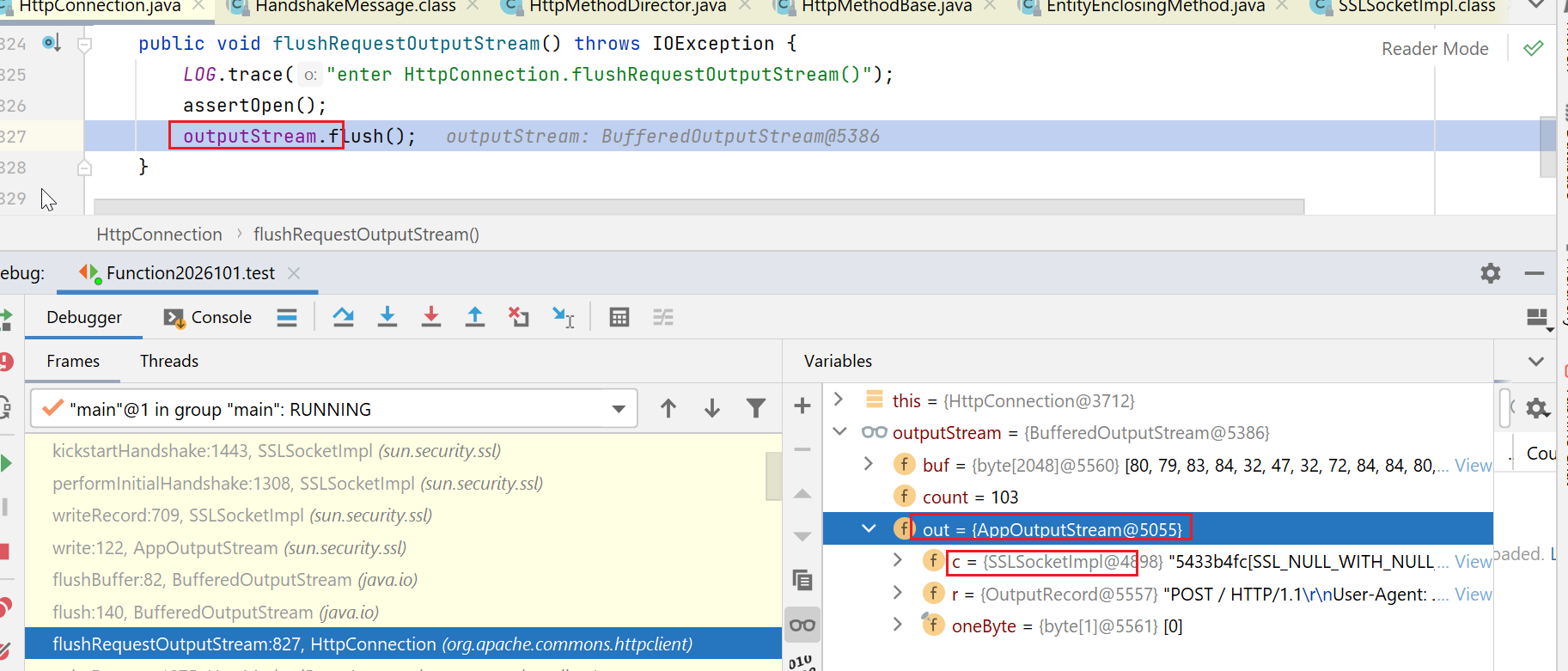Select the flush:140 BufferedOutputStream stack frame
Image resolution: width=1568 pixels, height=671 pixels.
tap(215, 612)
